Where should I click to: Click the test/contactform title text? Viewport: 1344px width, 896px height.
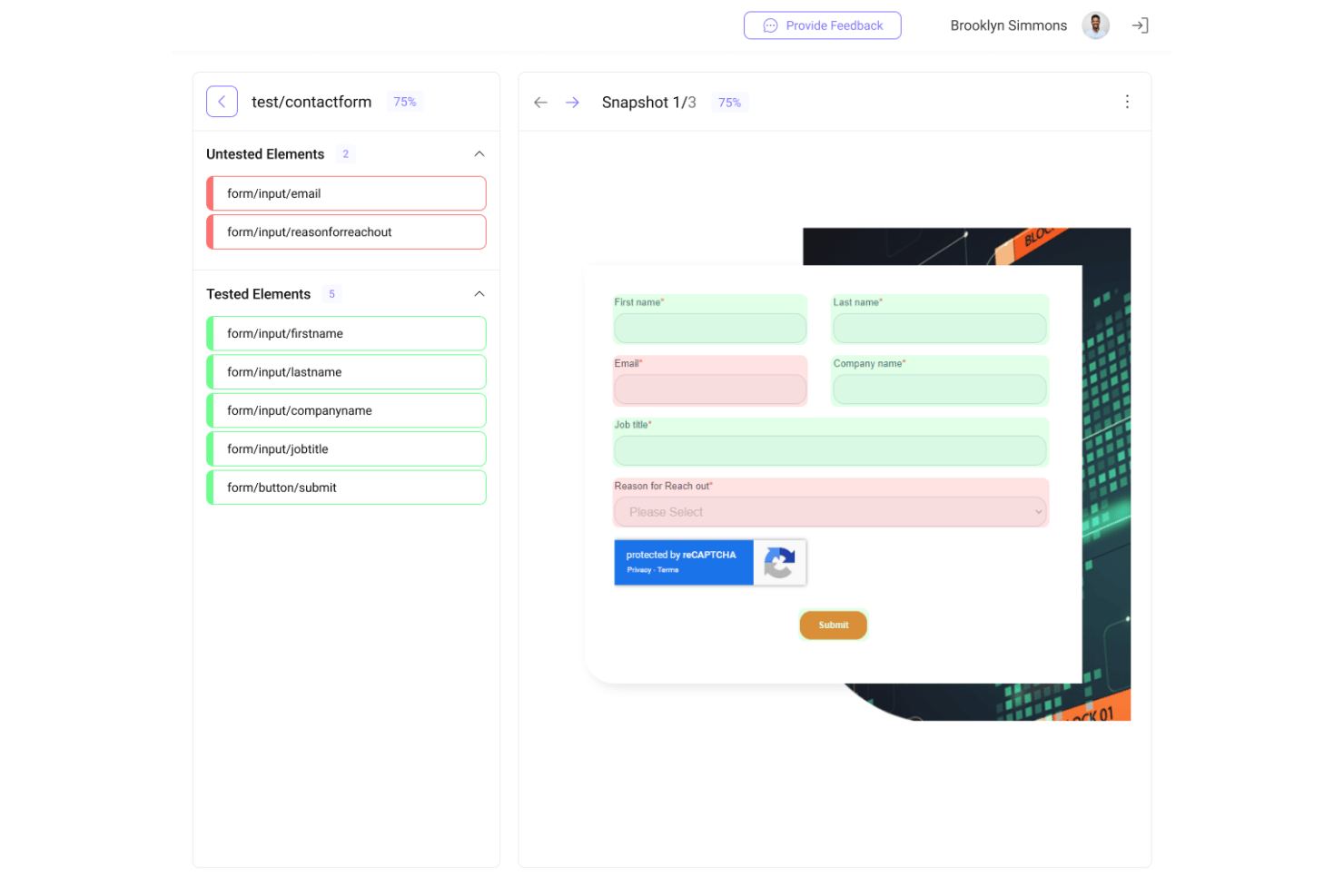coord(311,102)
